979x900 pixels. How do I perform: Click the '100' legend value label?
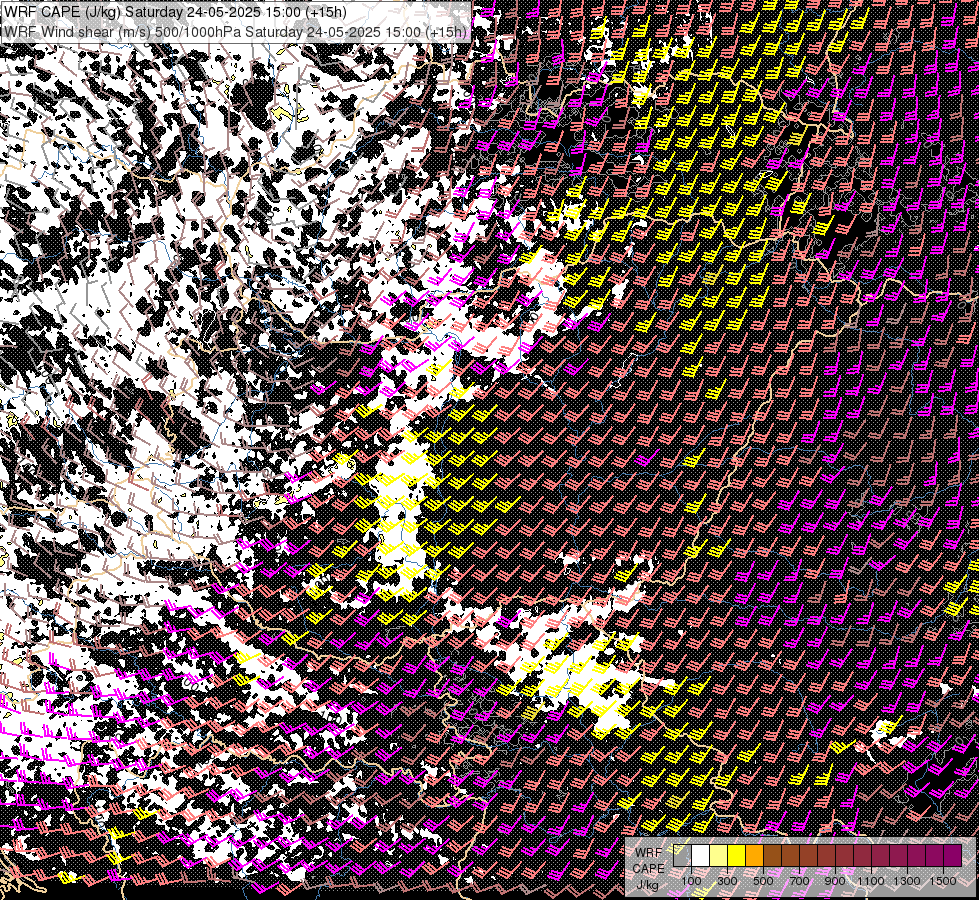click(691, 881)
